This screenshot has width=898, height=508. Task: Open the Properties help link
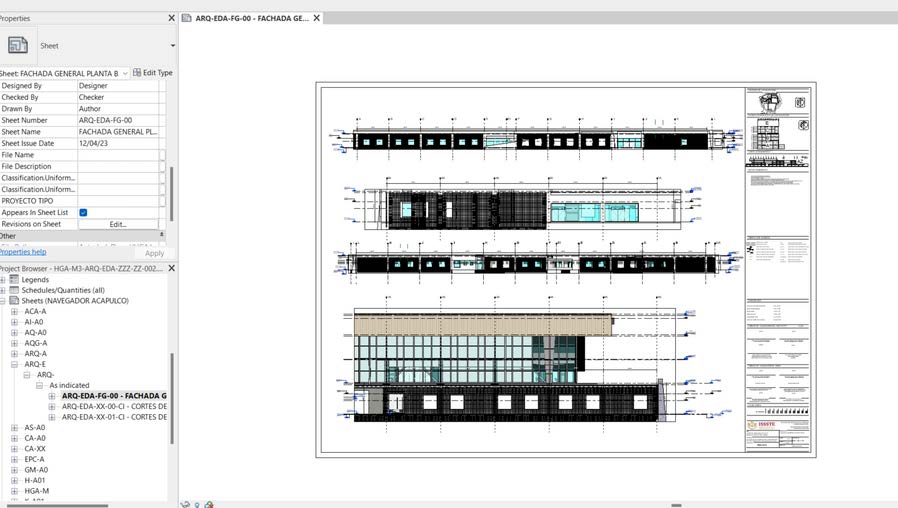point(22,252)
